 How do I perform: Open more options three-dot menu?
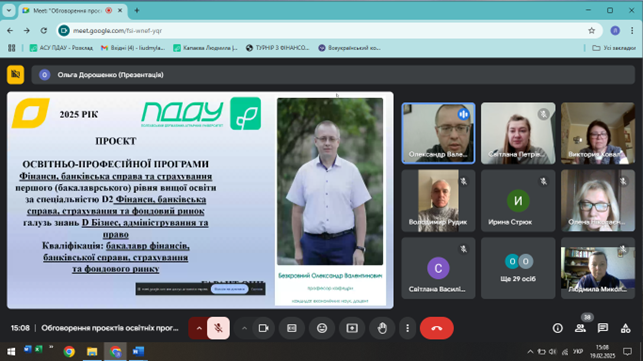408,328
